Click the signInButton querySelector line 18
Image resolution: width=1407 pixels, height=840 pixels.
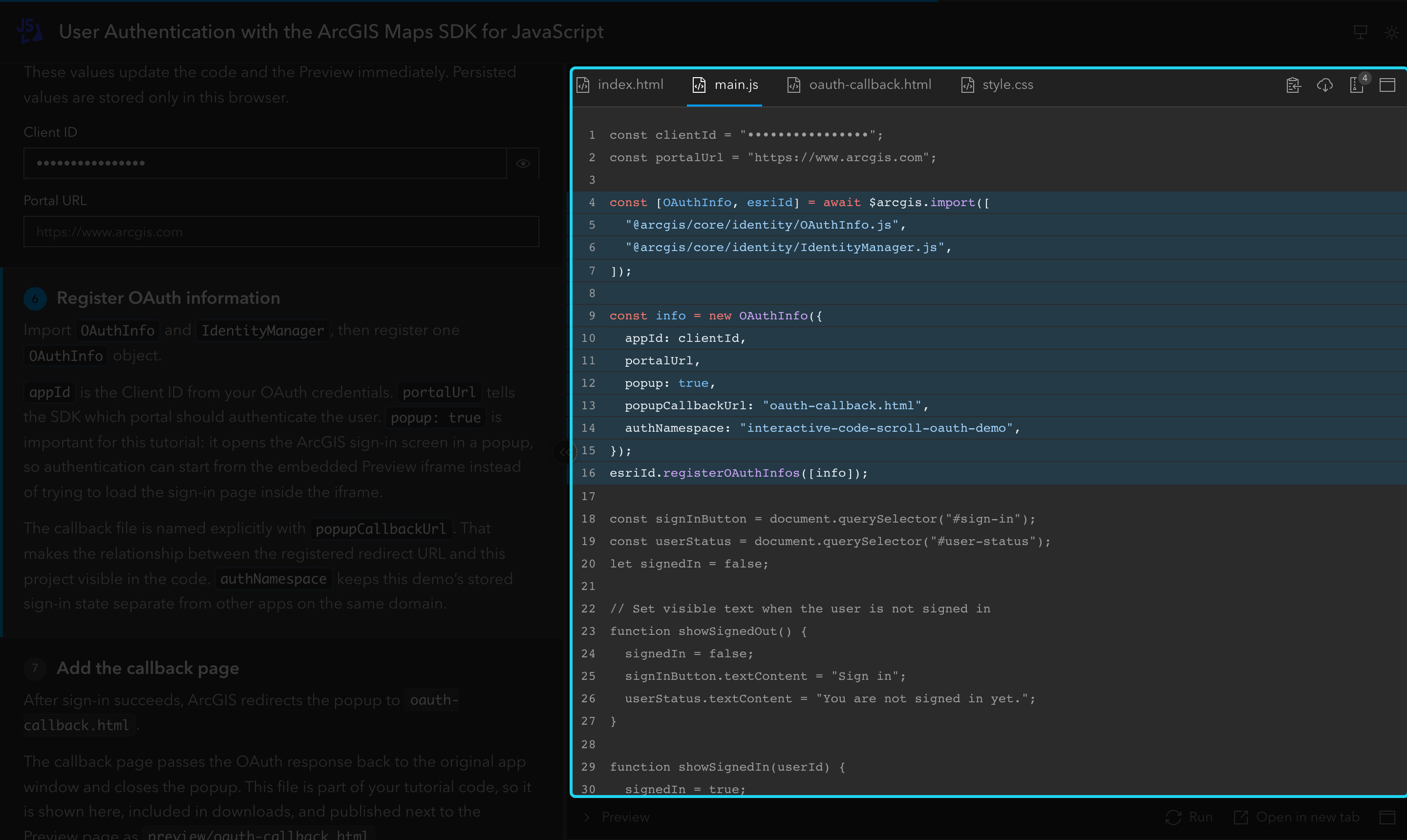(822, 519)
